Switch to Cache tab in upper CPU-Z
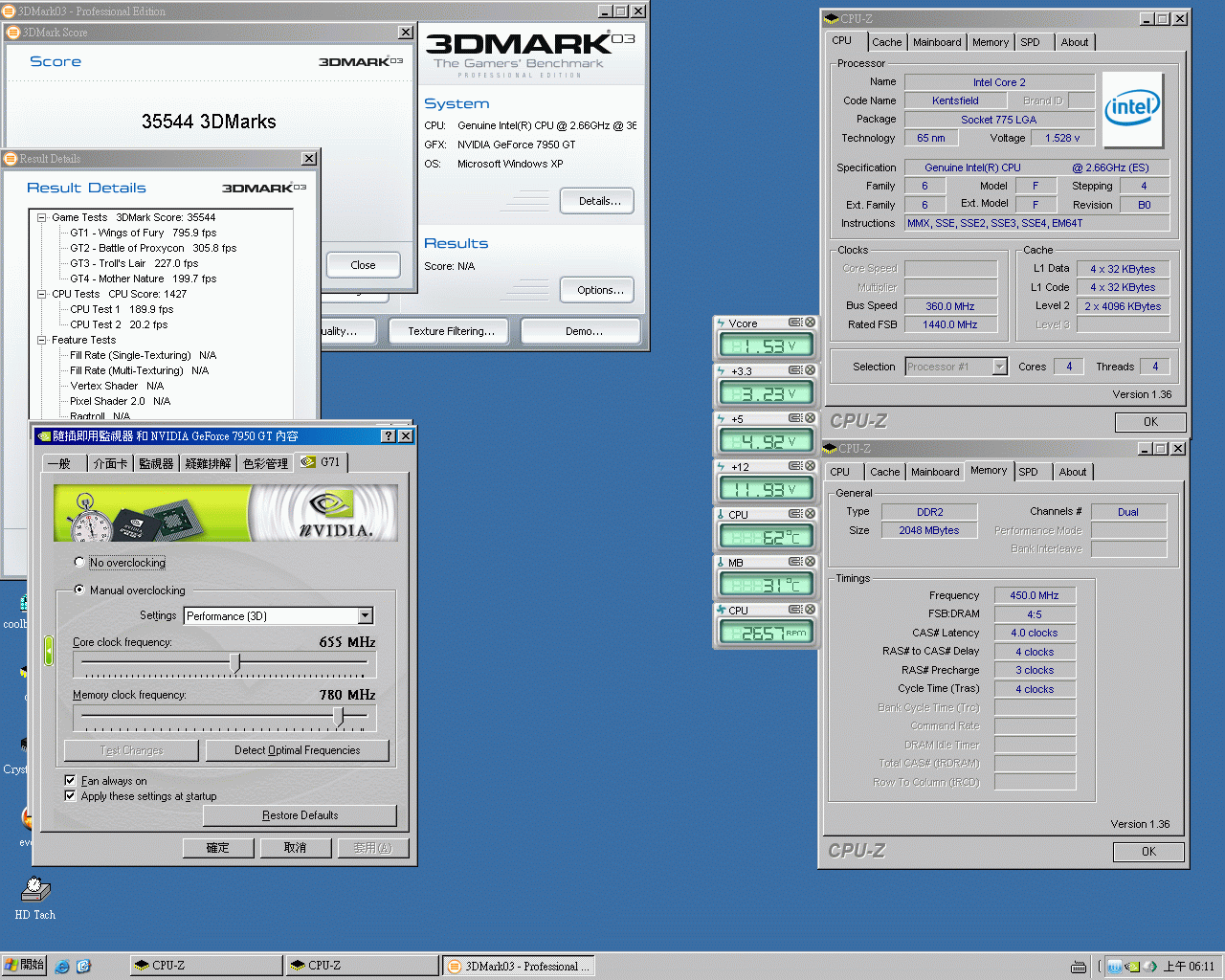 click(886, 42)
